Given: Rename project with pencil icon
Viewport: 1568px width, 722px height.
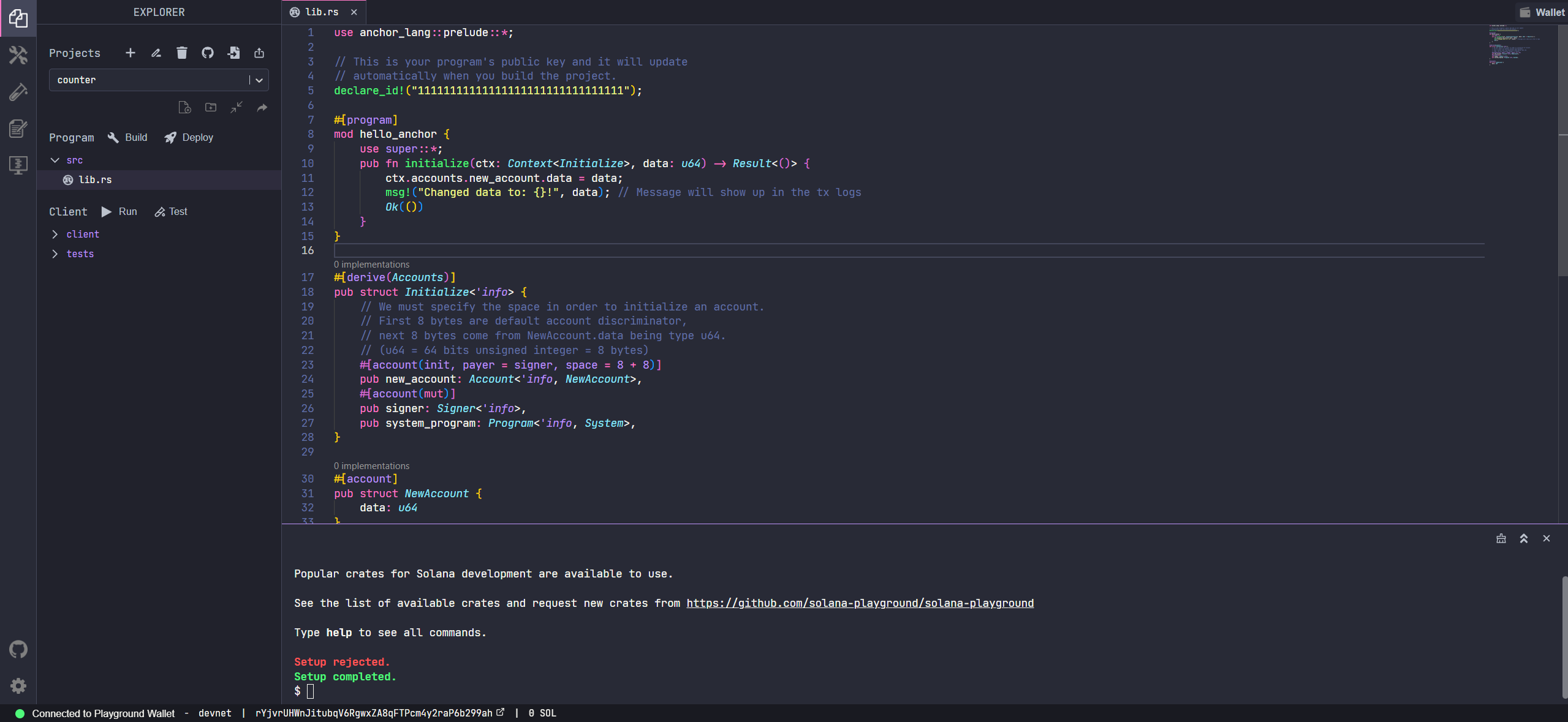Looking at the screenshot, I should [x=156, y=53].
